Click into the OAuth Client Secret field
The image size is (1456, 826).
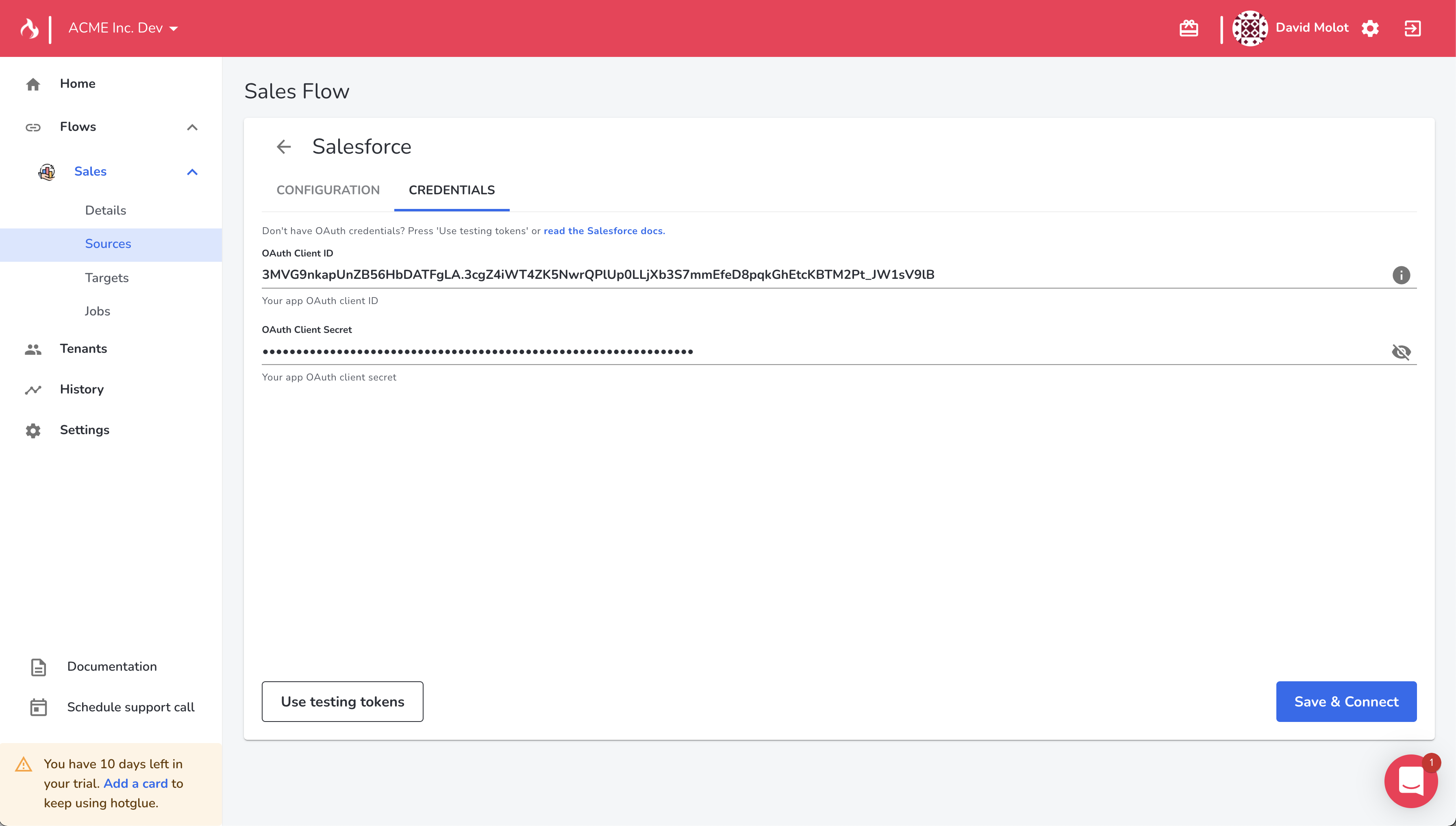pyautogui.click(x=822, y=352)
